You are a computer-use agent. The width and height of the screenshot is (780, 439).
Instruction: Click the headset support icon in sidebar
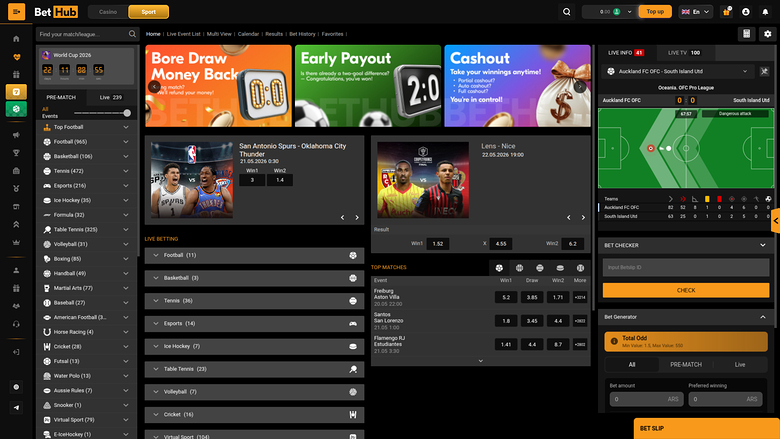click(16, 324)
